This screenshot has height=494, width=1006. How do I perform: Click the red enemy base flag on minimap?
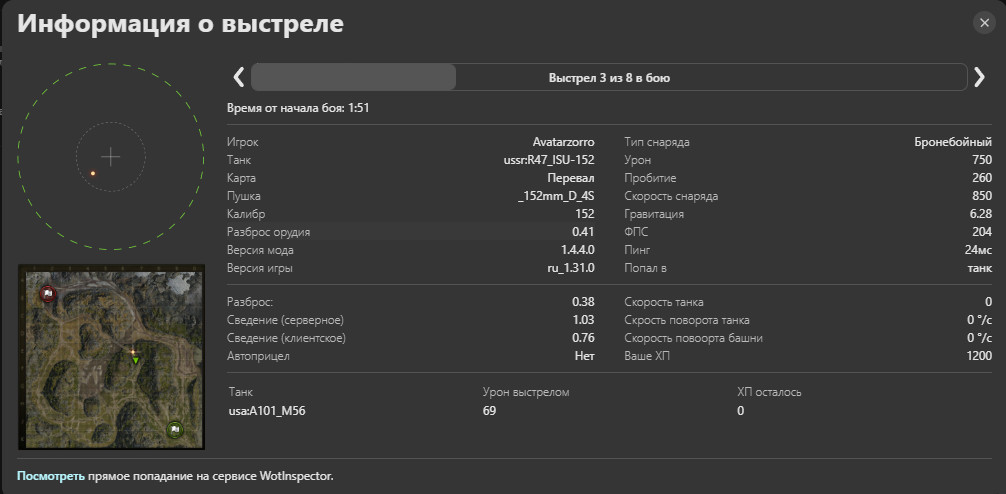click(46, 294)
